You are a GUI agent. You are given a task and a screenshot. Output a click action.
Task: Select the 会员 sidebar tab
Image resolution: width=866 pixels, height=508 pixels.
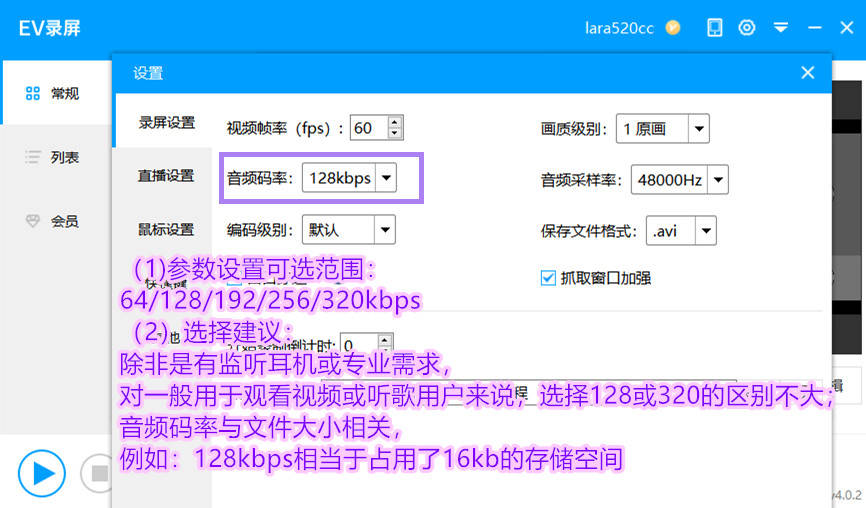(x=57, y=221)
